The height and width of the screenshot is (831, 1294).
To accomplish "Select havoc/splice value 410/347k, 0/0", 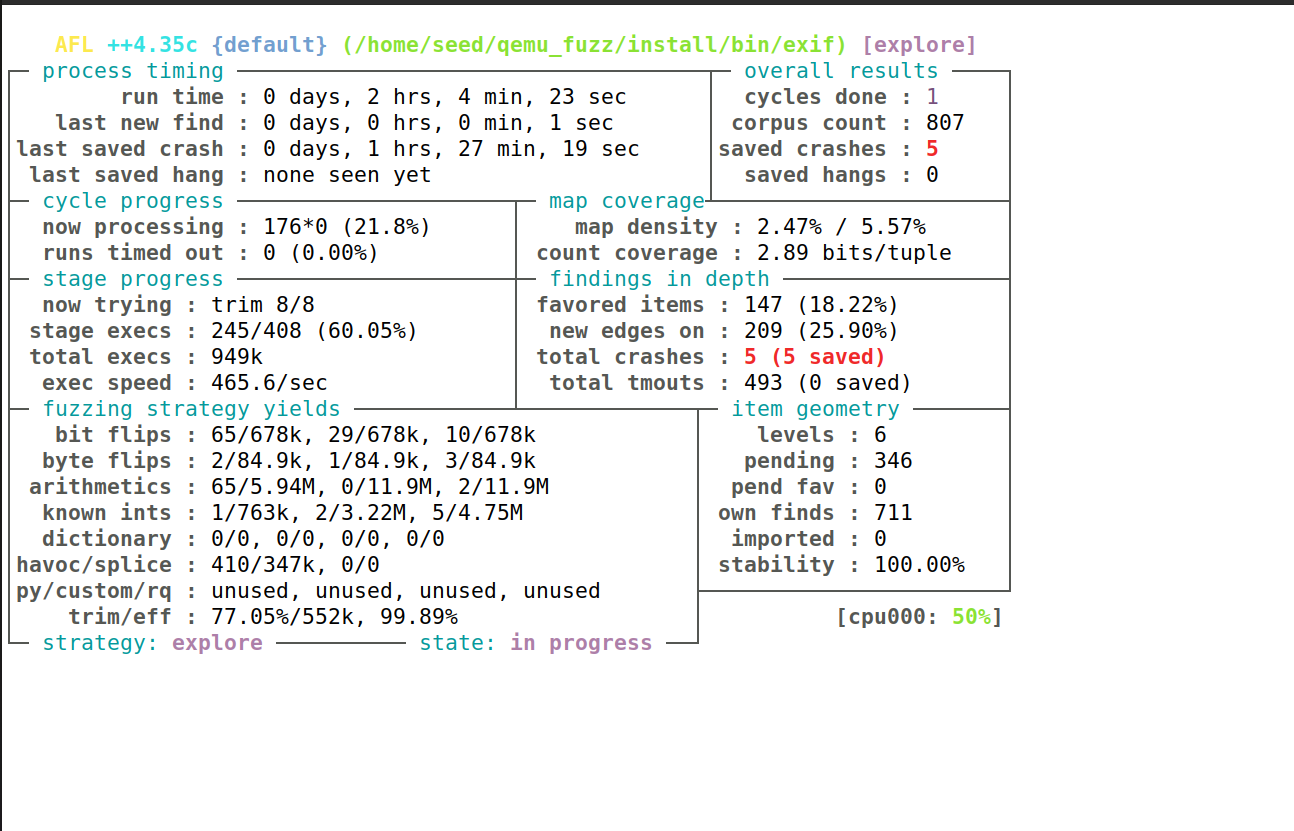I will (295, 565).
